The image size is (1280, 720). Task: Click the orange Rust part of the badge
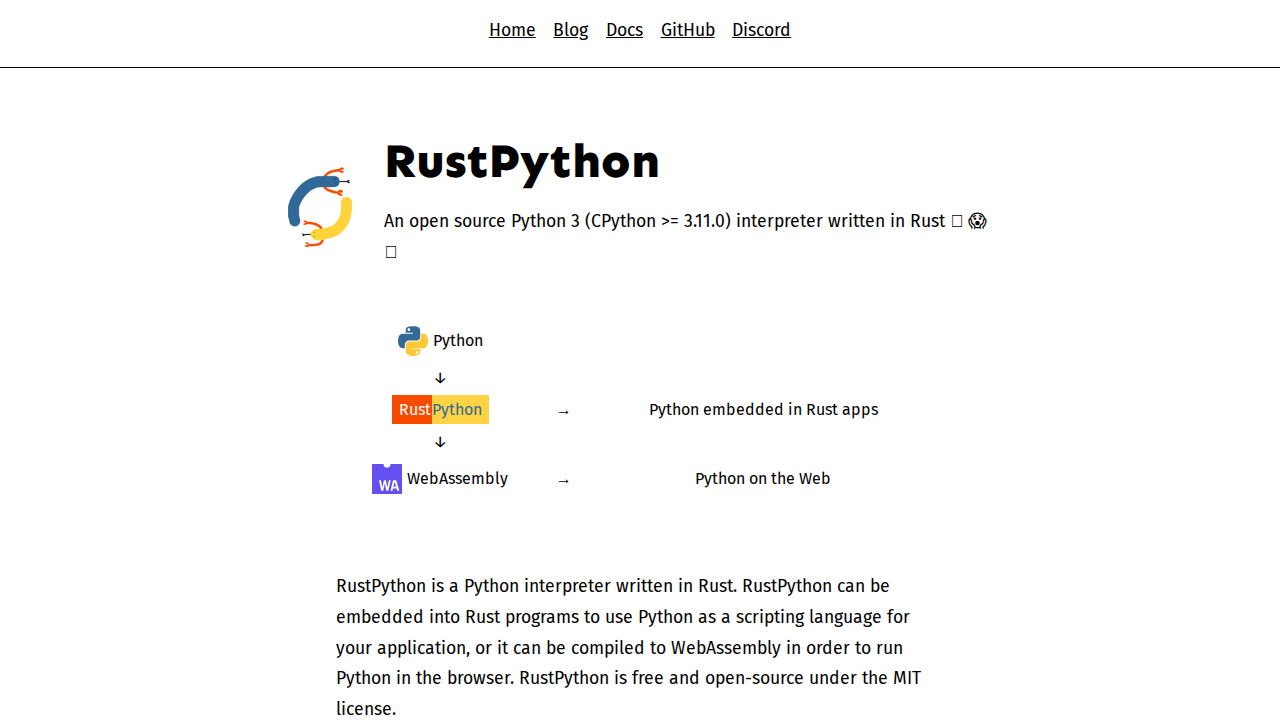click(413, 410)
